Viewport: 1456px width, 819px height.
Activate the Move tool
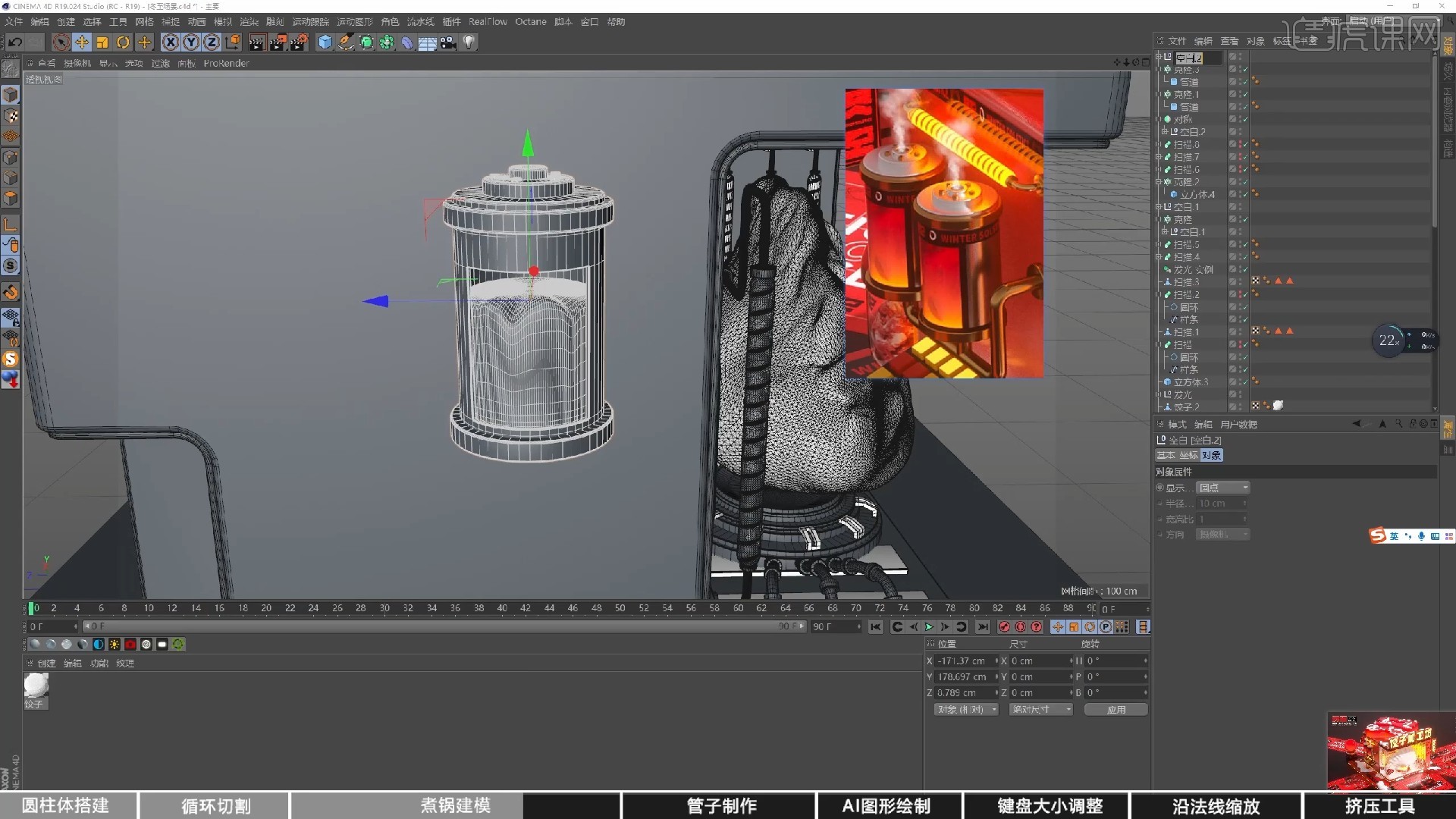82,42
